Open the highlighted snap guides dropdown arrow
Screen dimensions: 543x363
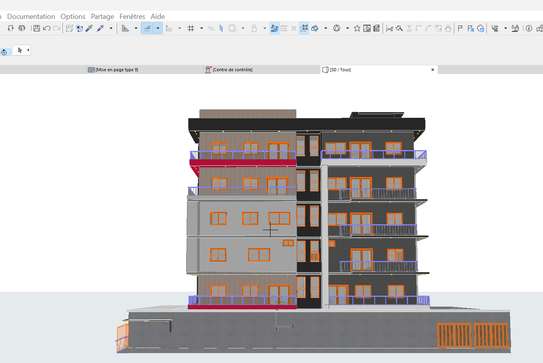coord(158,28)
